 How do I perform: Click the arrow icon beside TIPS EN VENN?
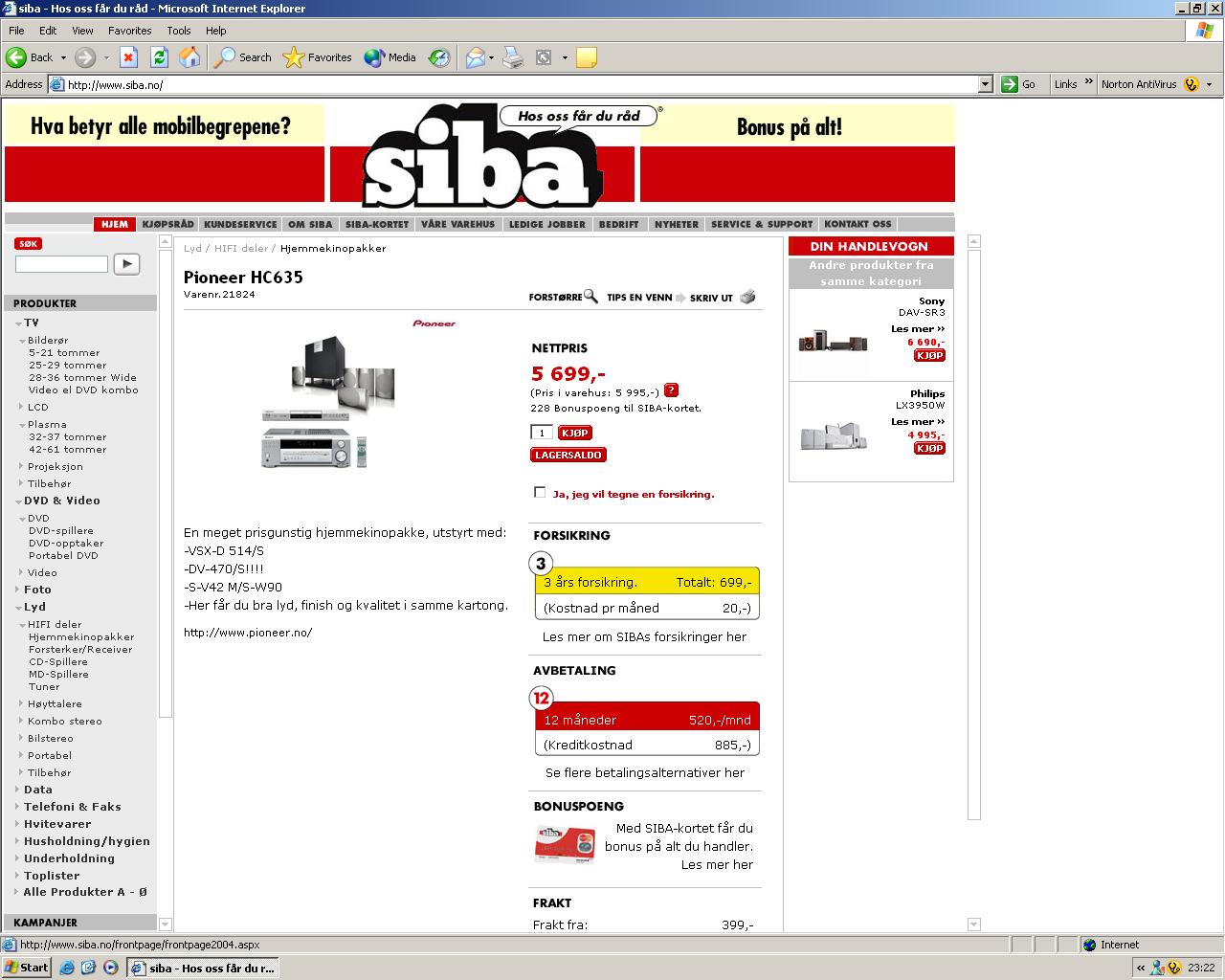pyautogui.click(x=681, y=298)
